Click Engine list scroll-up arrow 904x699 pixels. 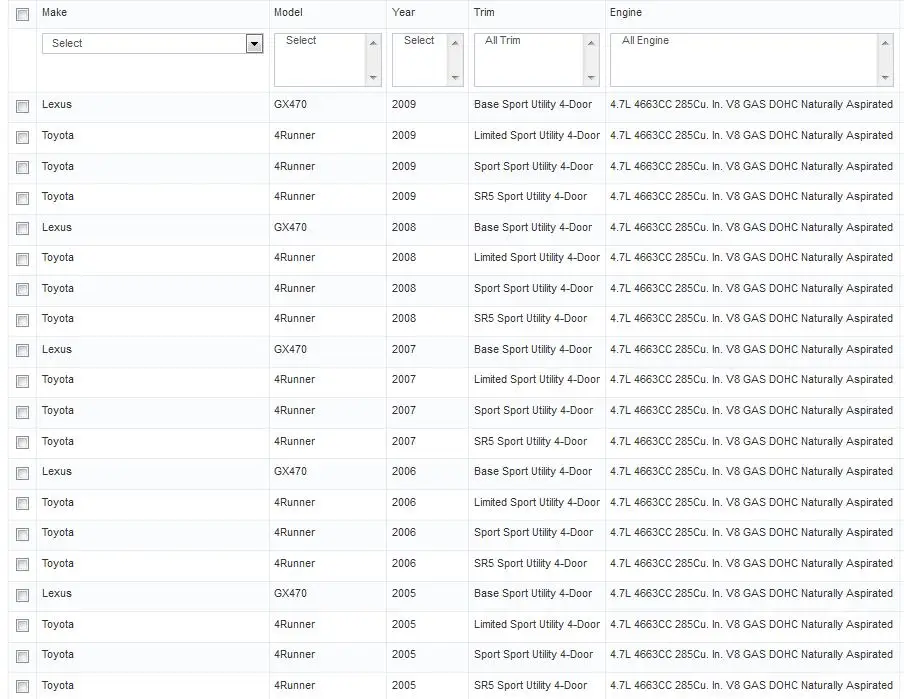pos(885,43)
